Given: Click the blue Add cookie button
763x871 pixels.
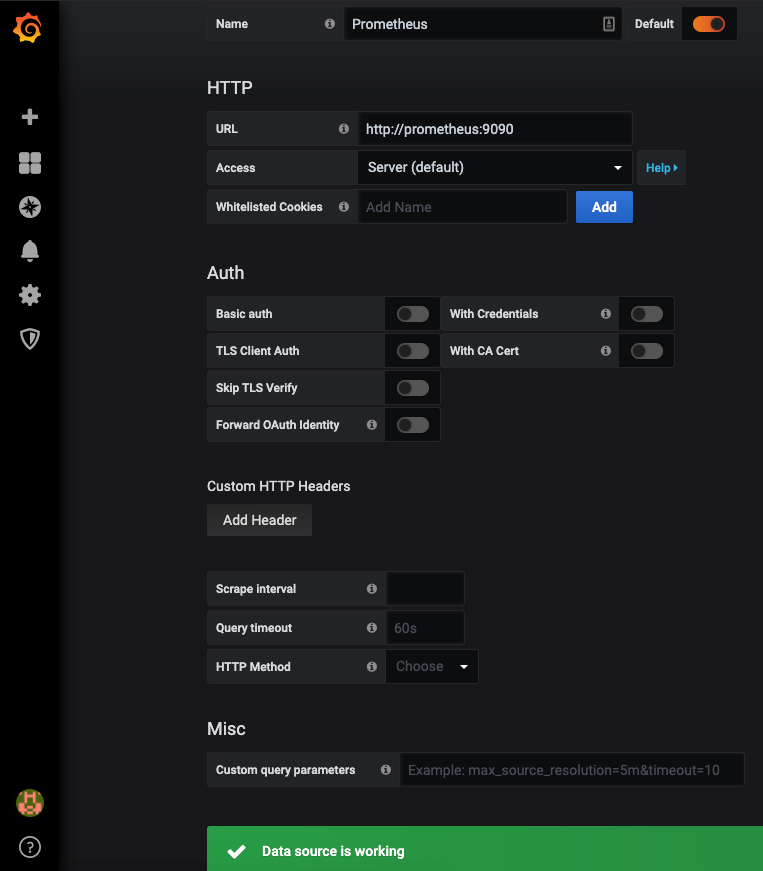Looking at the screenshot, I should (604, 207).
